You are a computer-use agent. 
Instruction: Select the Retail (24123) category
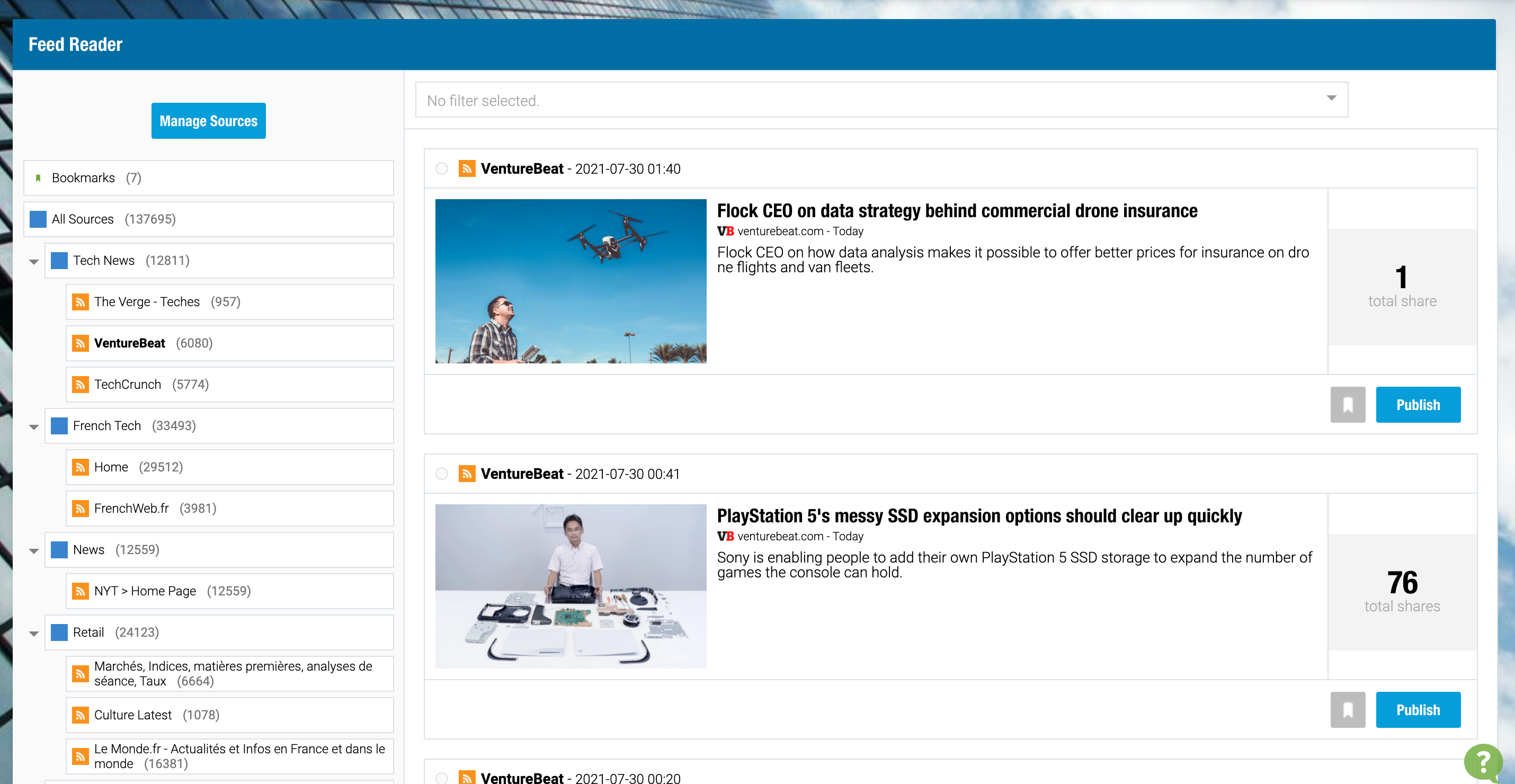point(219,633)
